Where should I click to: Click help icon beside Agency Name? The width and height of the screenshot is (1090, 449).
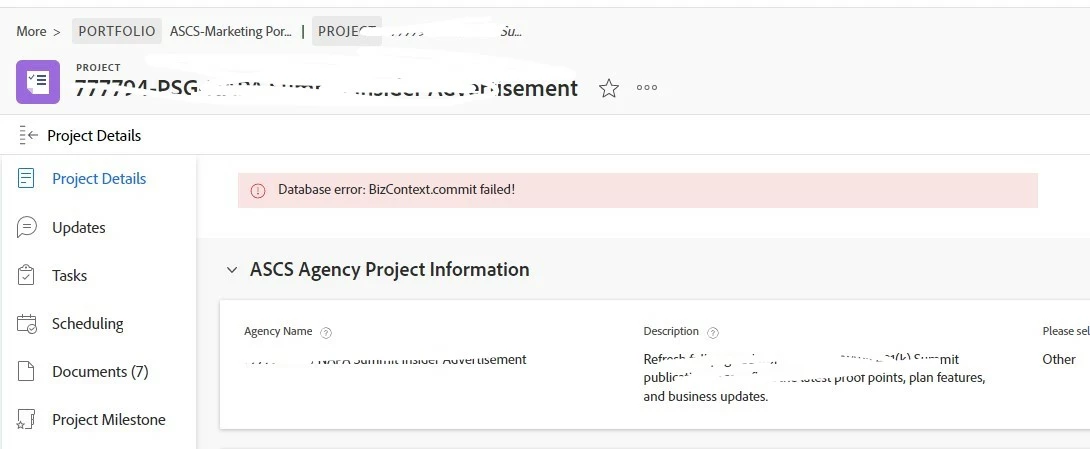click(326, 332)
